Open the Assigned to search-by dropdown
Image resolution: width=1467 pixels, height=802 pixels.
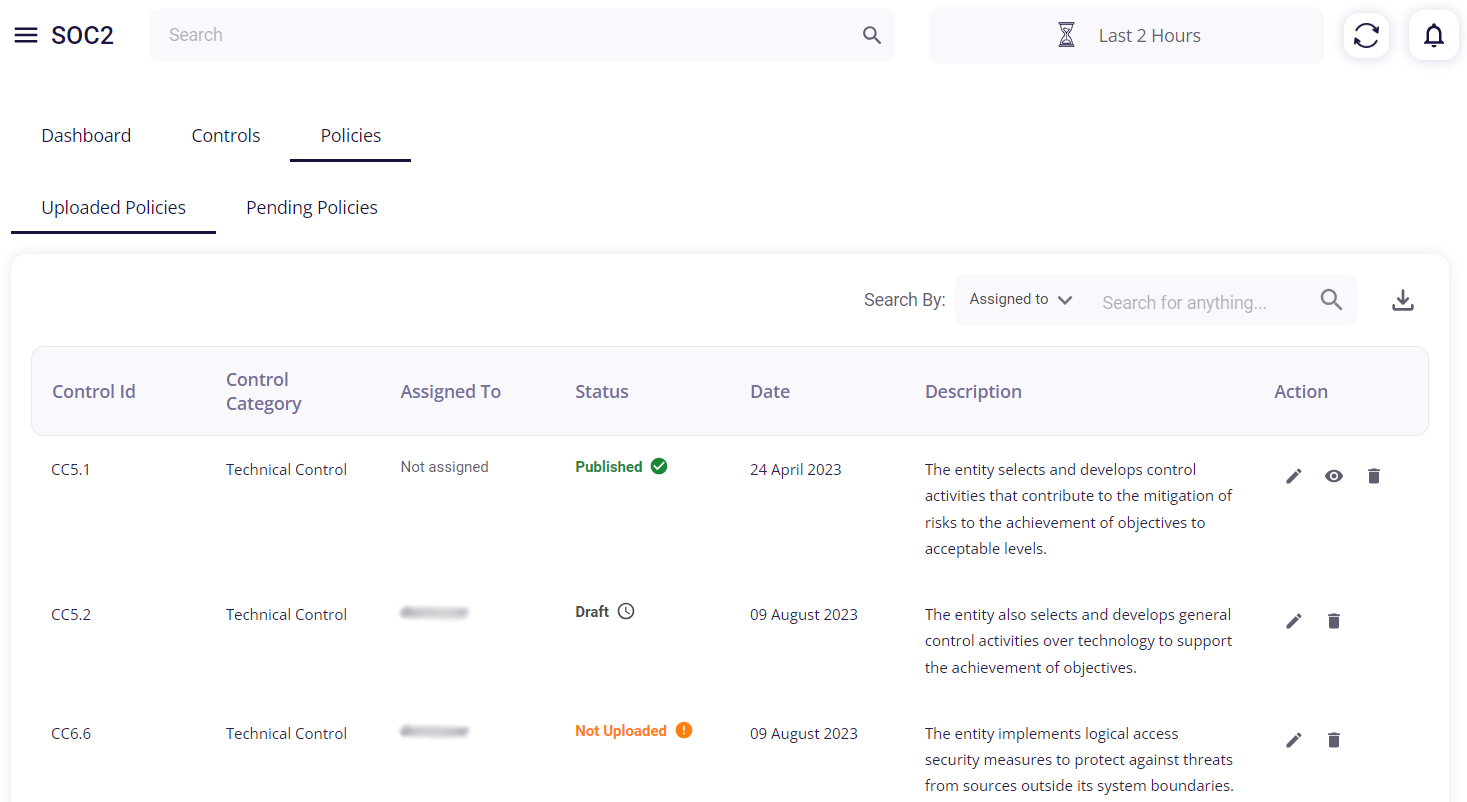1020,300
